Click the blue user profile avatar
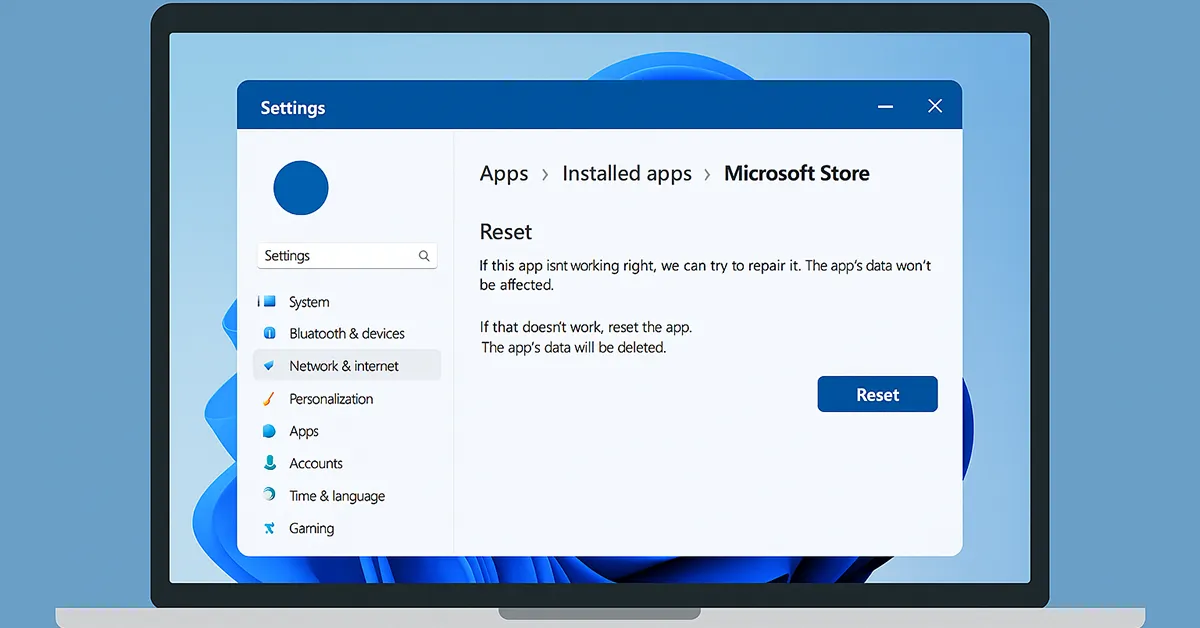The height and width of the screenshot is (628, 1200). pos(301,187)
